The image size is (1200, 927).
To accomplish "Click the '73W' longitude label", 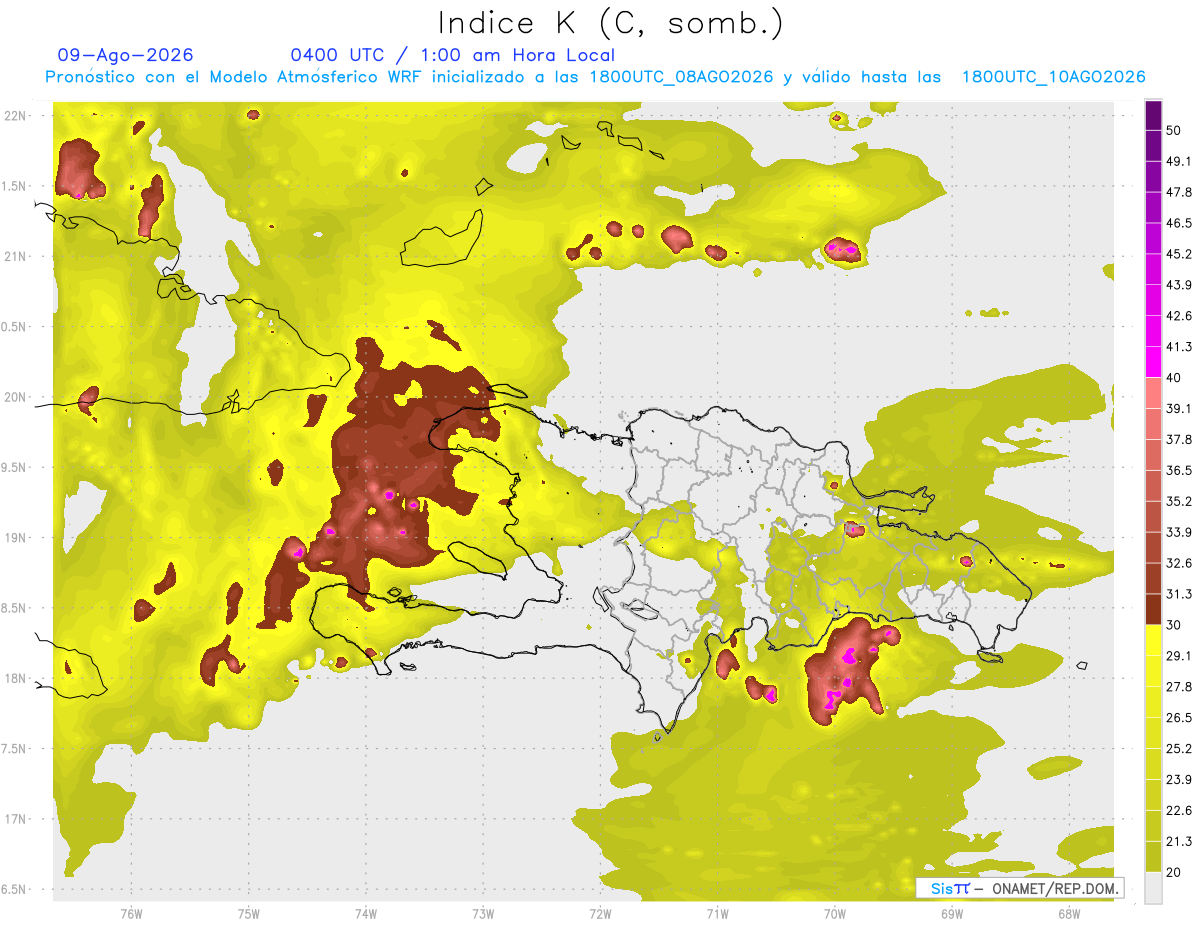I will pyautogui.click(x=483, y=914).
